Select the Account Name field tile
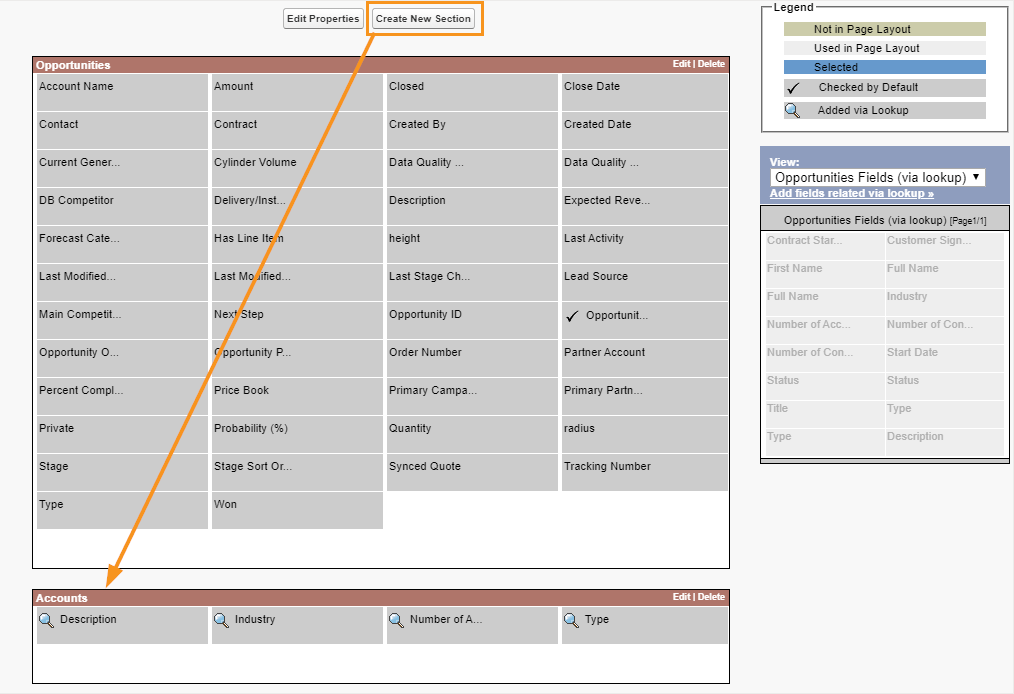 pyautogui.click(x=122, y=92)
